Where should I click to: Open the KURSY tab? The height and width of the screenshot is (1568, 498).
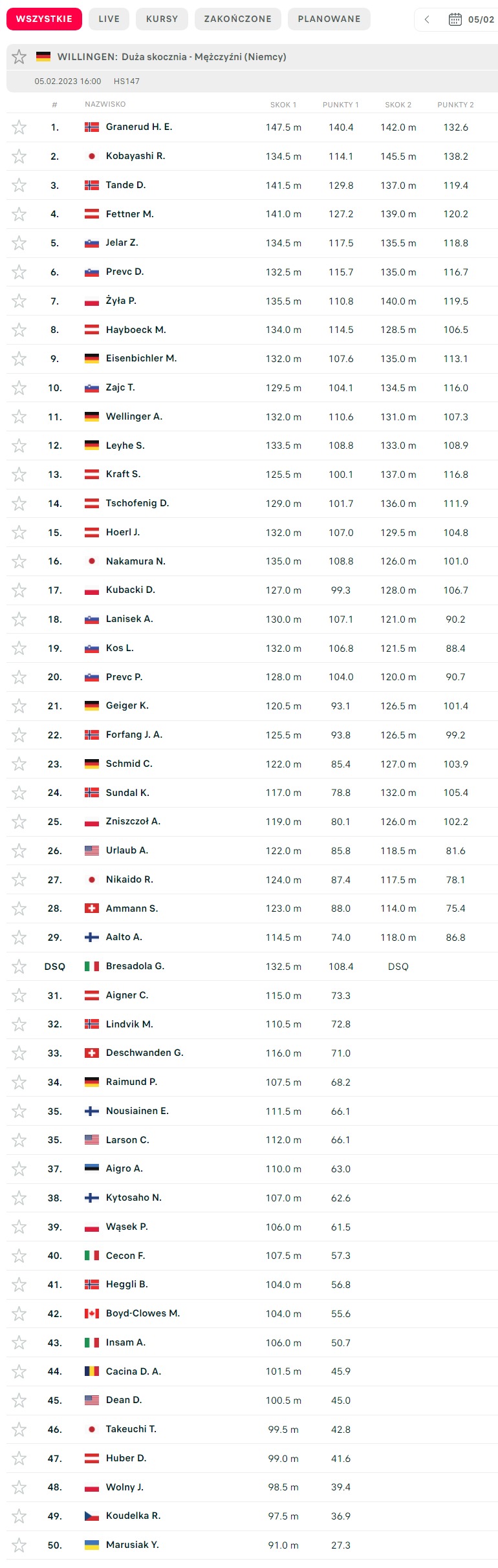click(162, 19)
